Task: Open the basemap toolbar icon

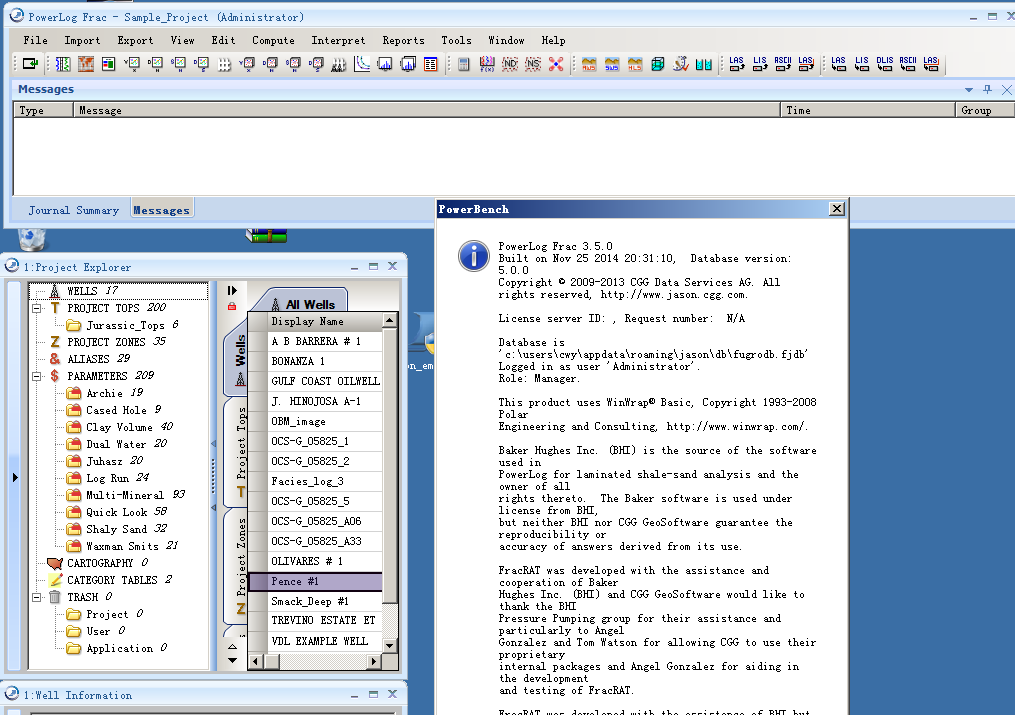Action: (85, 63)
